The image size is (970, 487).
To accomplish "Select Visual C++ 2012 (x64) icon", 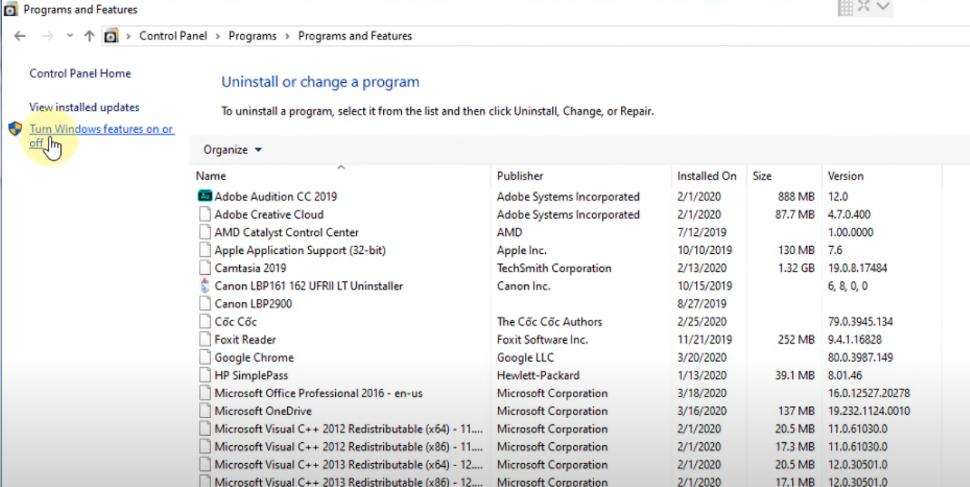I will (x=205, y=429).
